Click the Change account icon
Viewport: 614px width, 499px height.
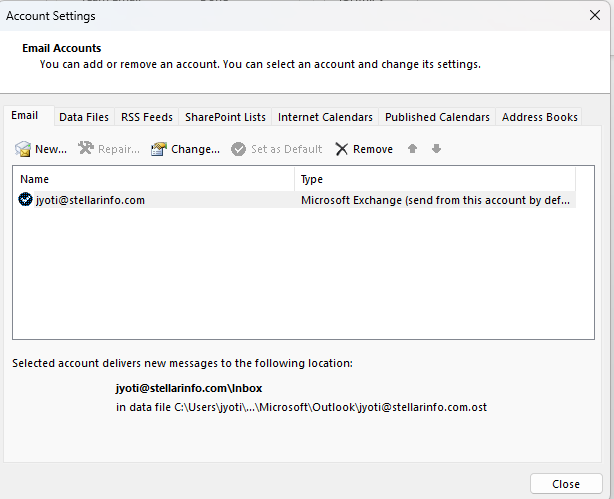(159, 149)
